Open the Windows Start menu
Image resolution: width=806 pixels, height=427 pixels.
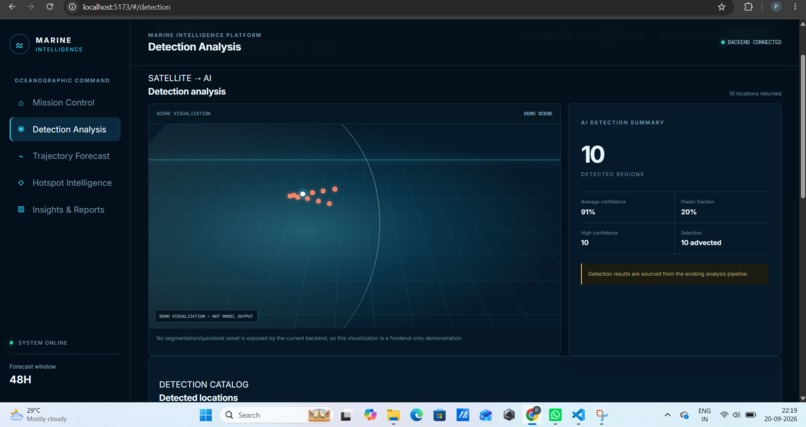(x=206, y=415)
